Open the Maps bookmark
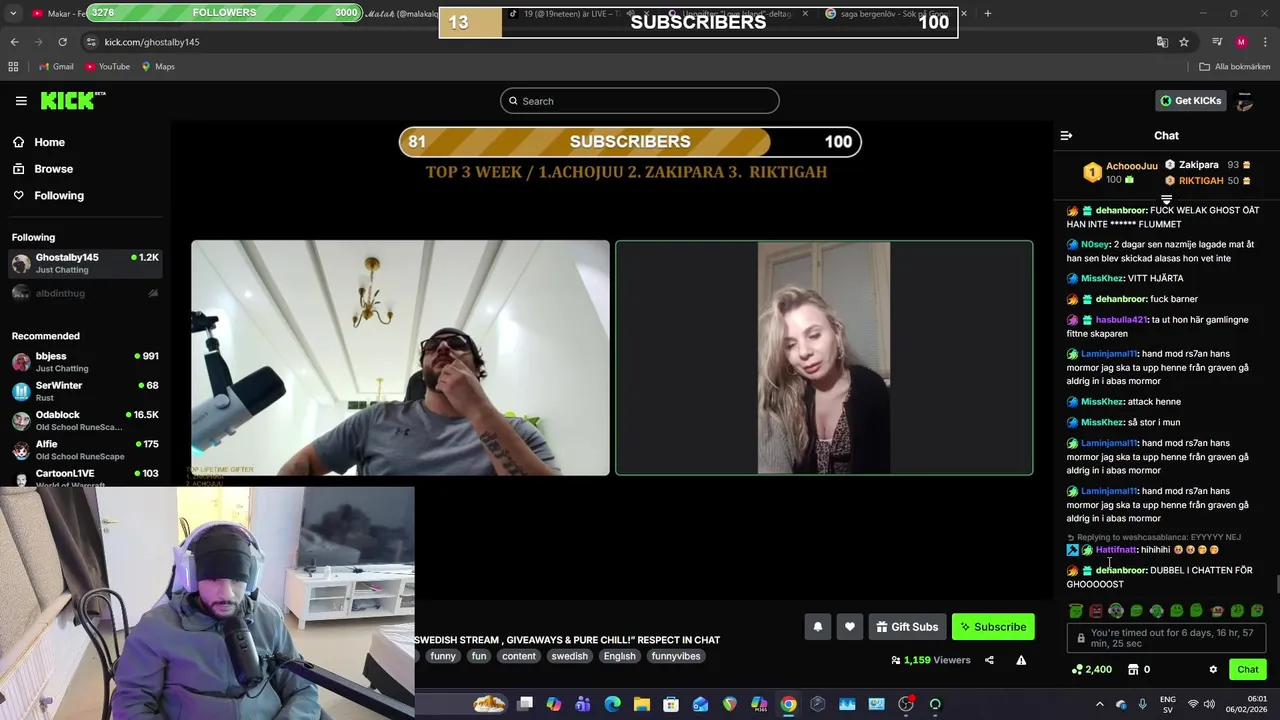Viewport: 1280px width, 720px height. (158, 67)
